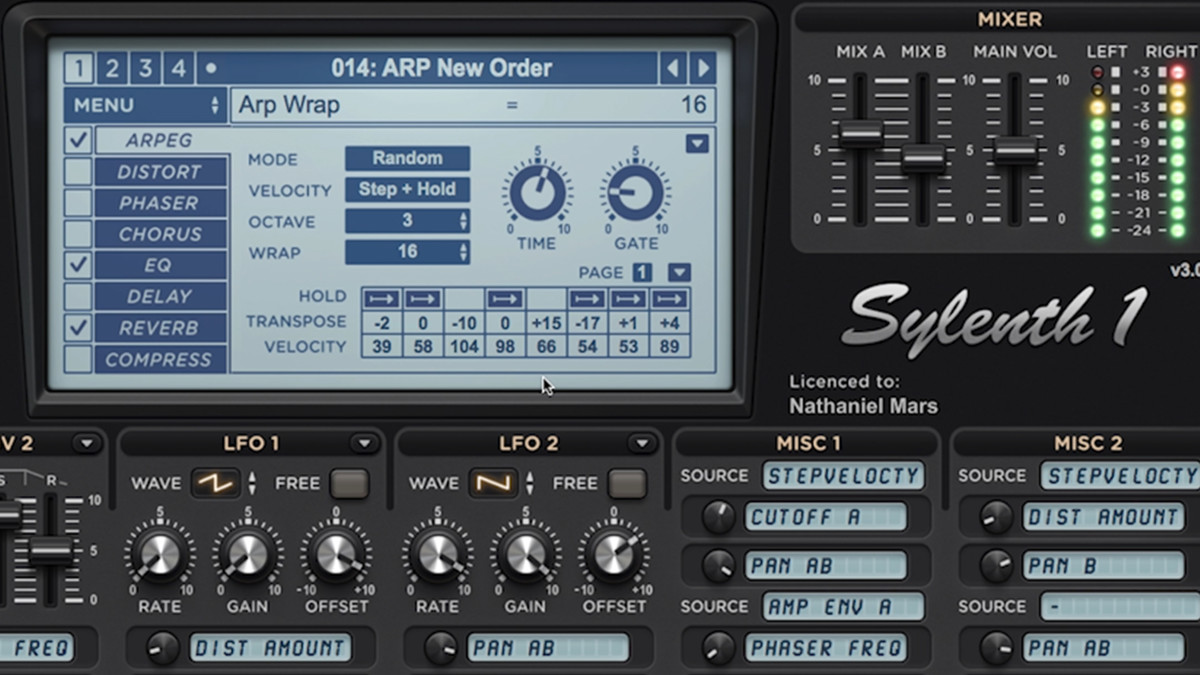Disable the ARPEG checkbox

(x=78, y=140)
